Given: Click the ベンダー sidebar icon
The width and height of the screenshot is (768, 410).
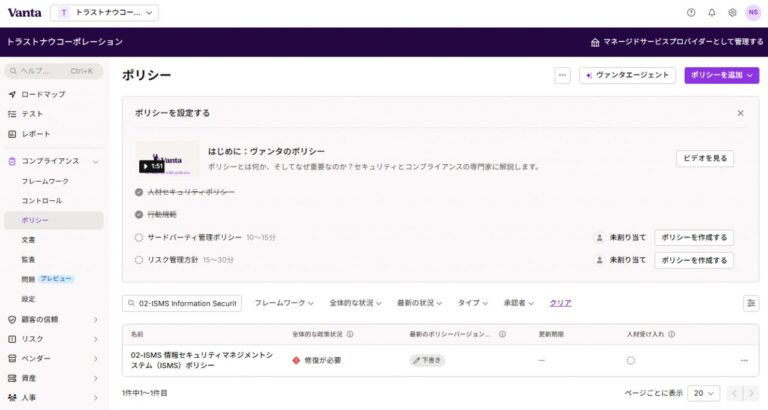Looking at the screenshot, I should tap(12, 359).
